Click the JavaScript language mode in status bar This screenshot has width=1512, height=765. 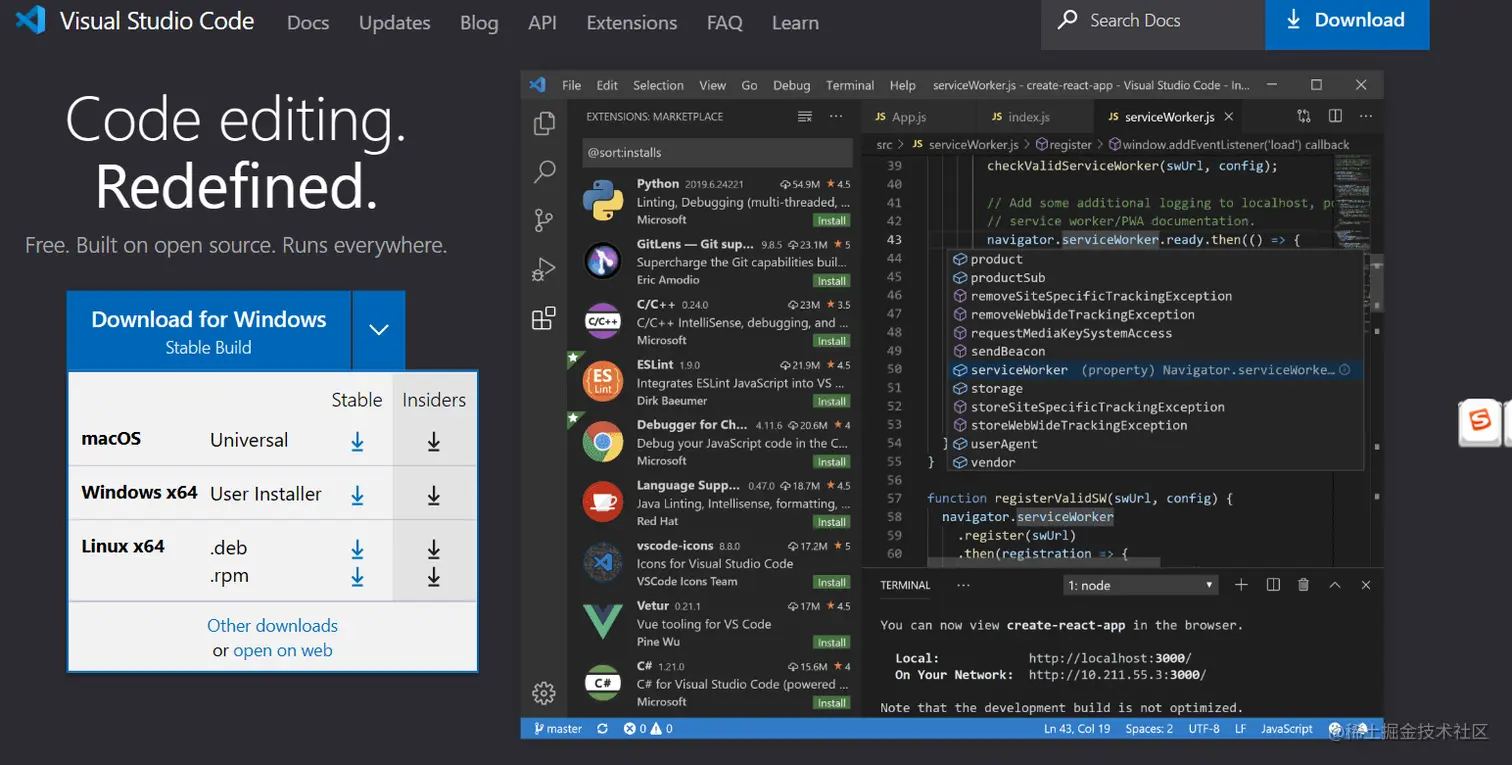[1287, 729]
